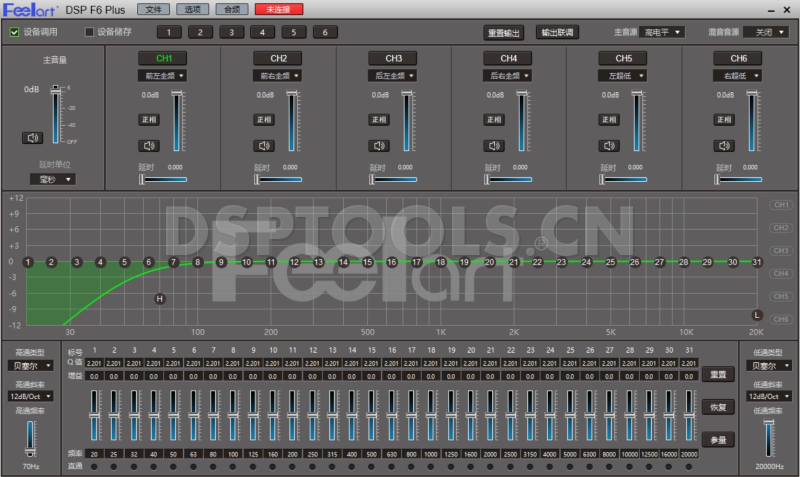The image size is (800, 477).
Task: Open the CH1 前左全频 channel type dropdown
Action: pos(162,75)
